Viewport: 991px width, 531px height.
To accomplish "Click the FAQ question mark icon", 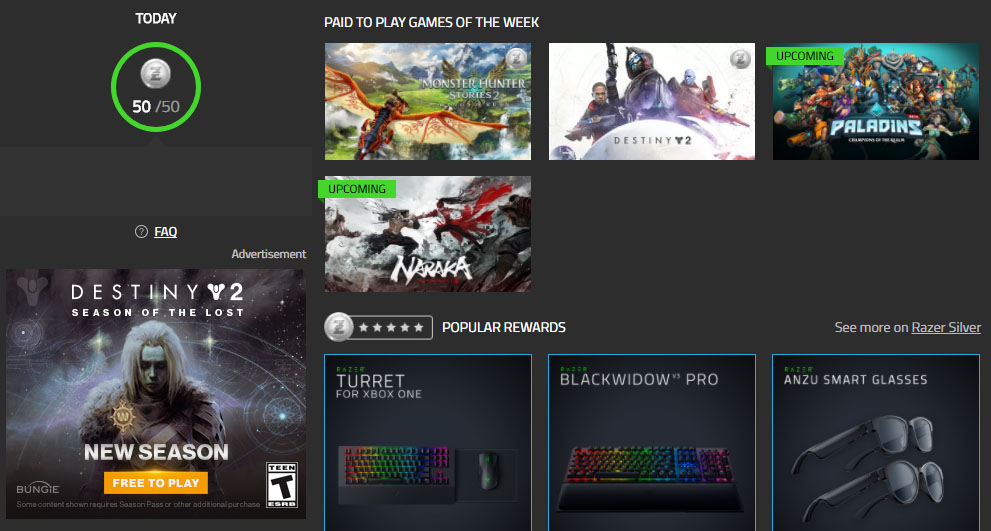I will click(141, 232).
